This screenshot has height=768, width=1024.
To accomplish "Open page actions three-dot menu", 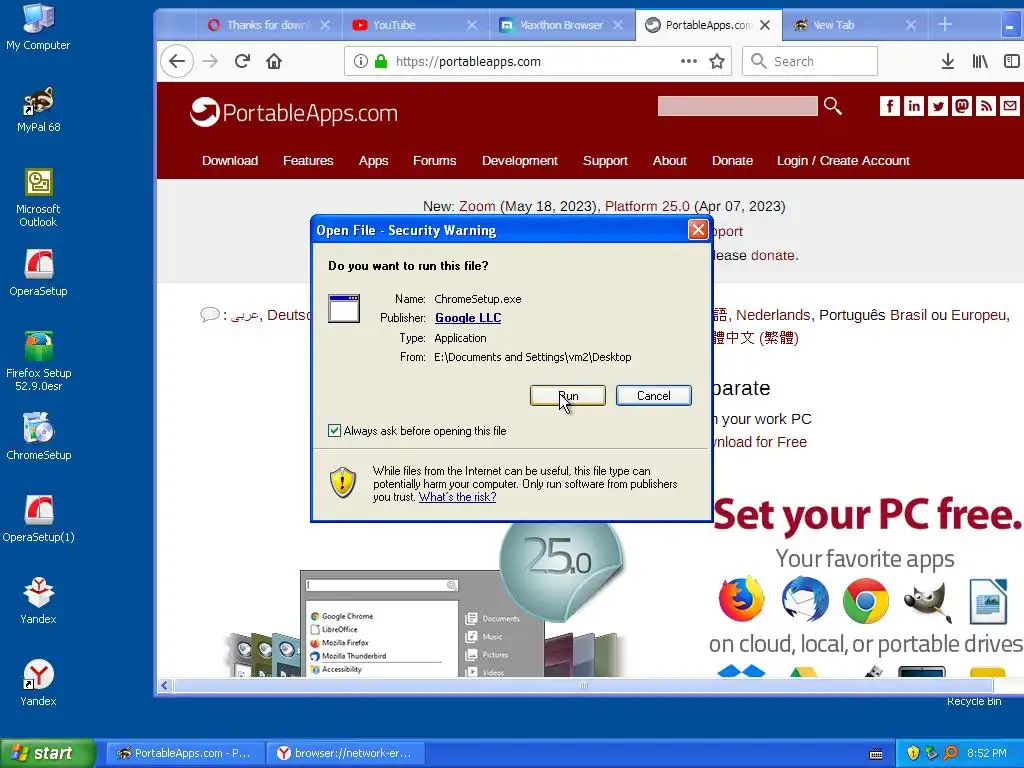I will [688, 61].
